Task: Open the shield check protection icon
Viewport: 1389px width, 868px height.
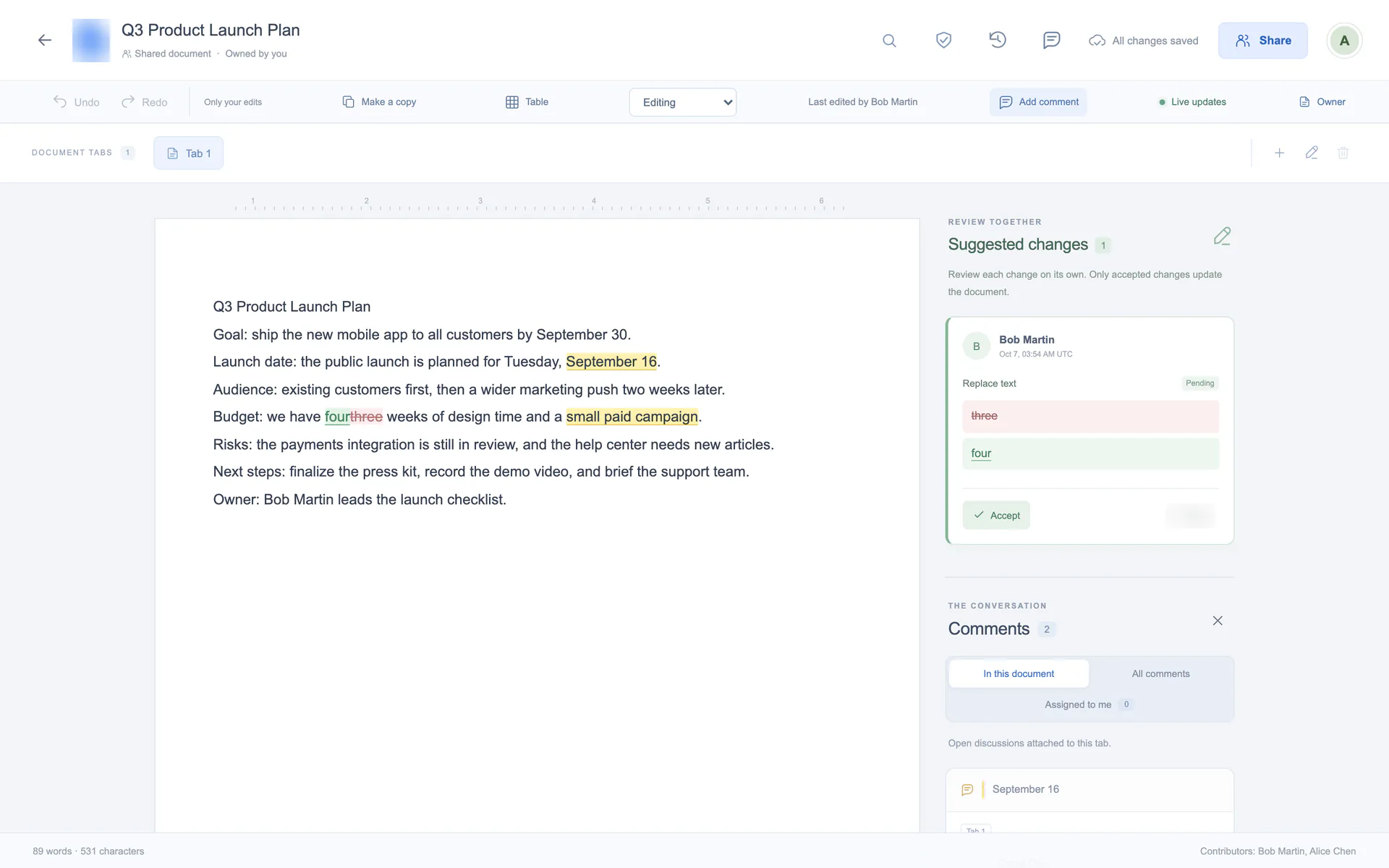Action: point(943,41)
